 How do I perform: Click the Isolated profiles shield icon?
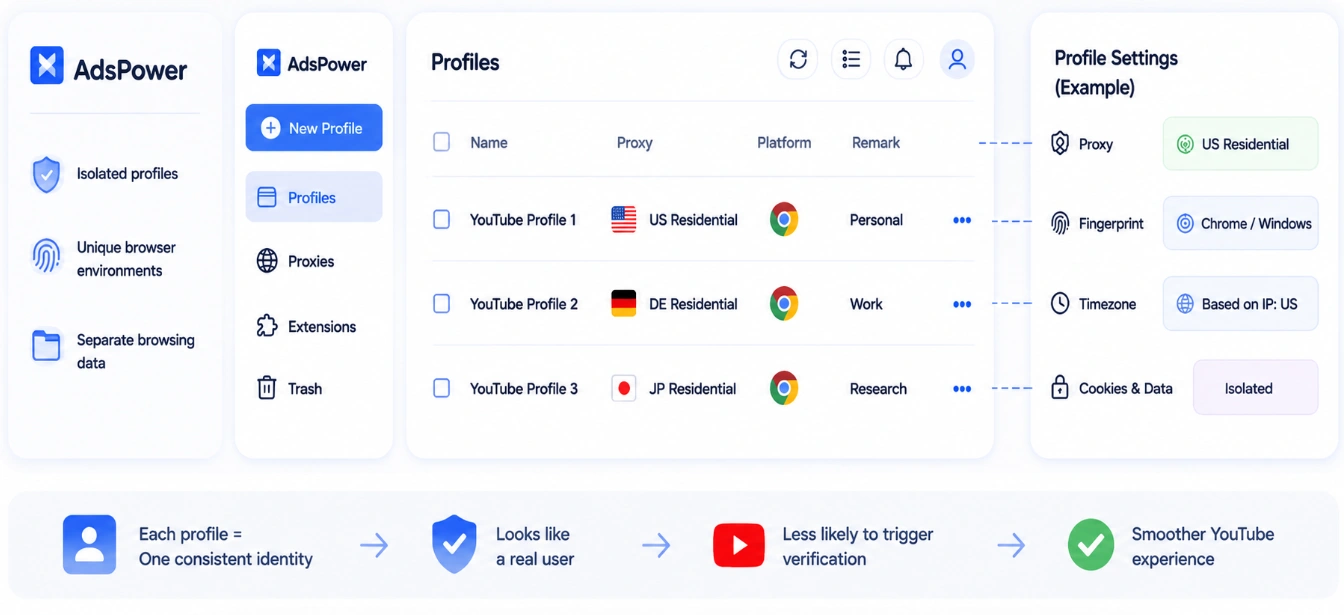tap(46, 174)
